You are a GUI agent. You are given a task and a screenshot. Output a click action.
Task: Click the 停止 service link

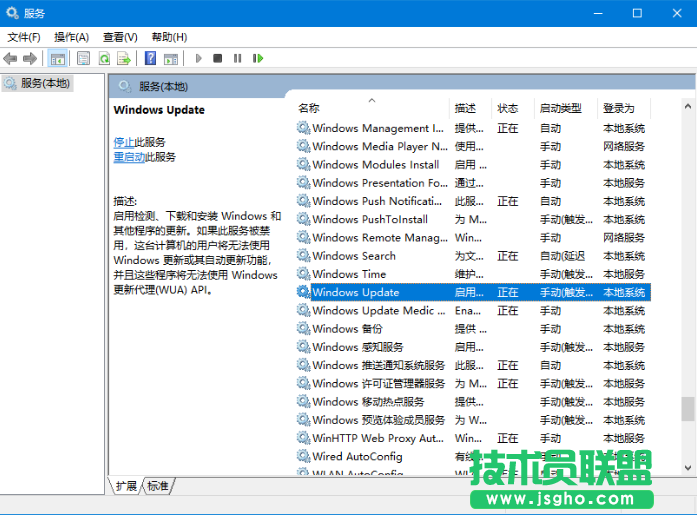click(123, 142)
